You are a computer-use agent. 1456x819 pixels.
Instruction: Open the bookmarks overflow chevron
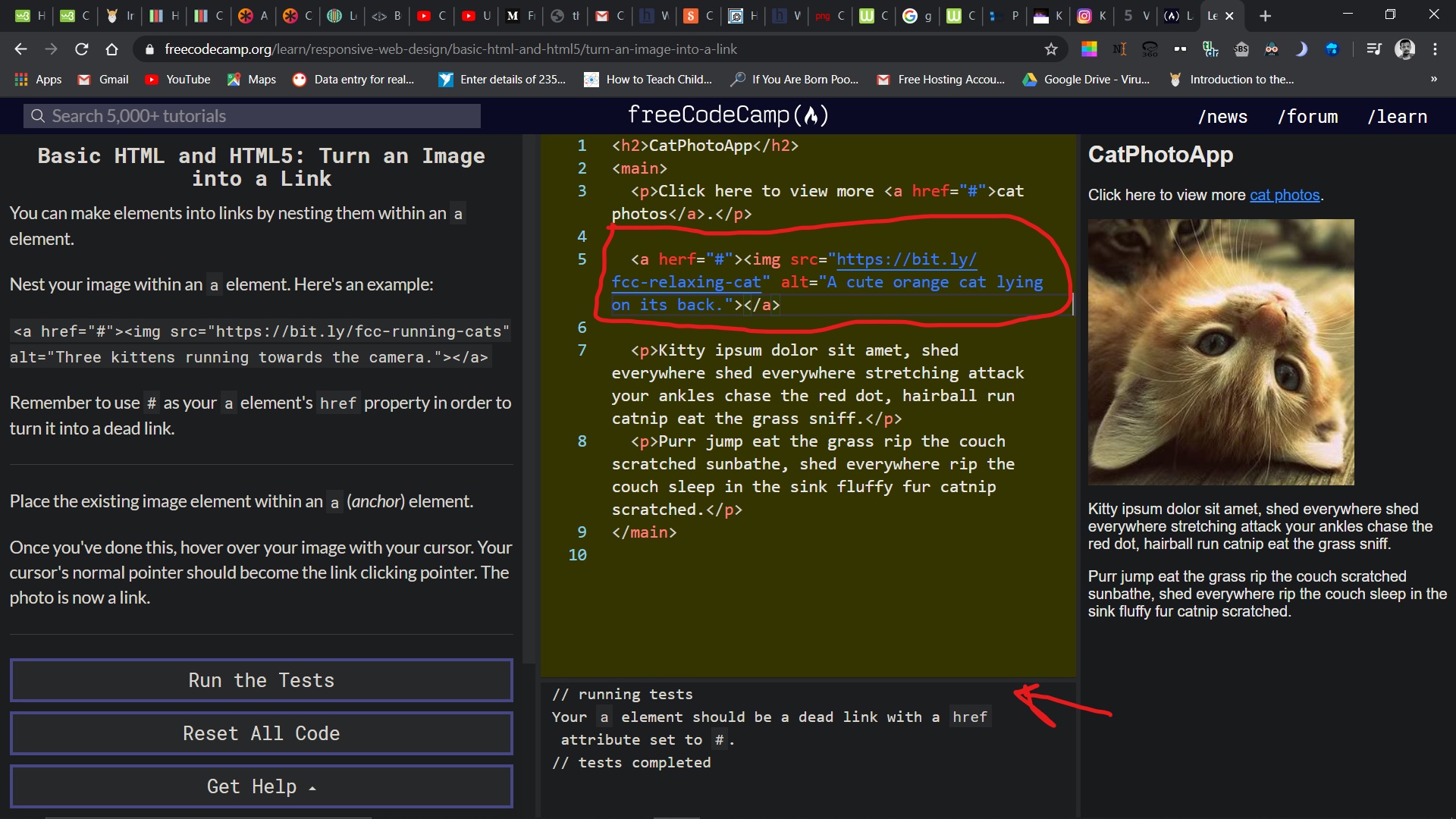[x=1433, y=79]
